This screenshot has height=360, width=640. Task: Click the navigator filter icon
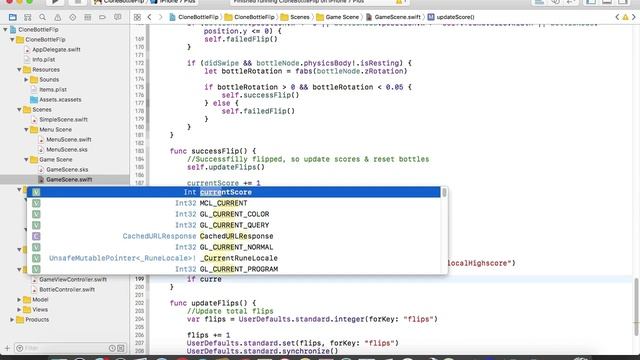click(x=19, y=348)
